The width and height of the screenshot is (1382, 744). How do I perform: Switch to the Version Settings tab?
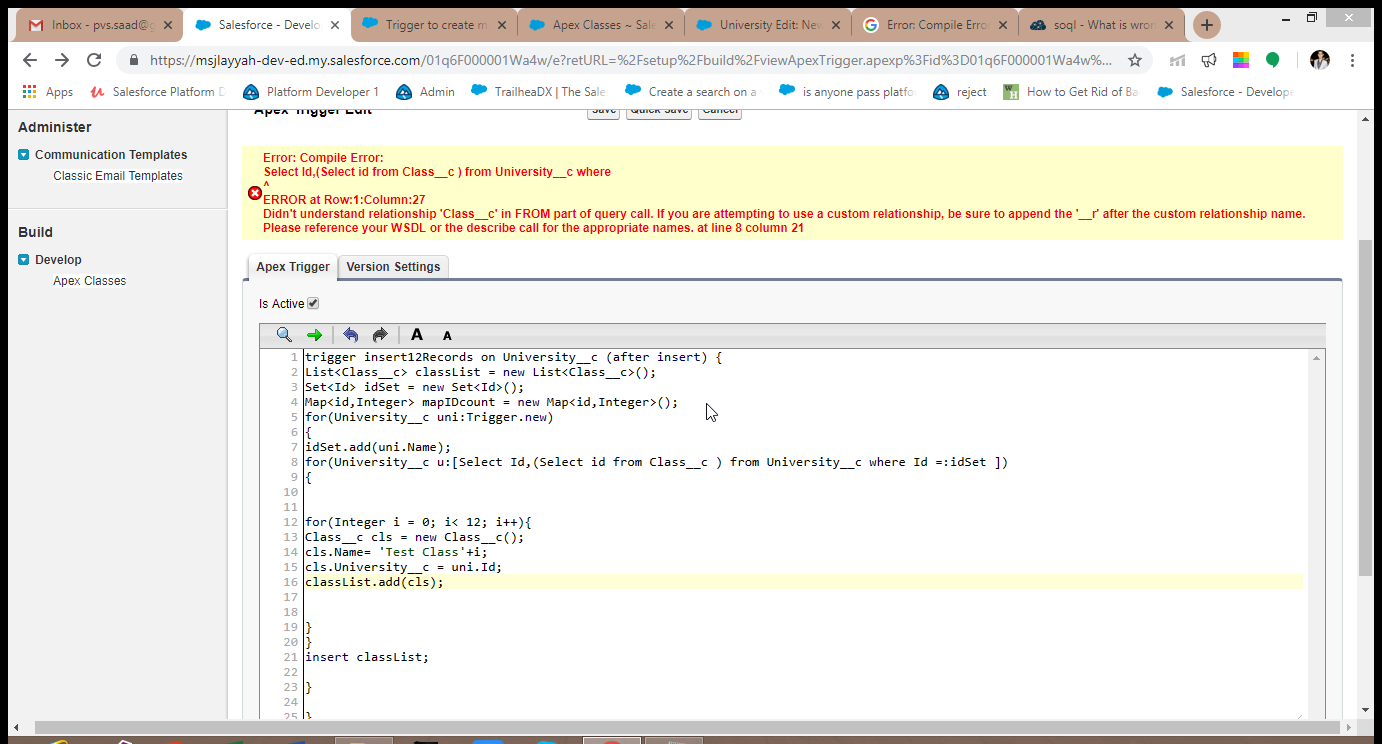click(392, 267)
